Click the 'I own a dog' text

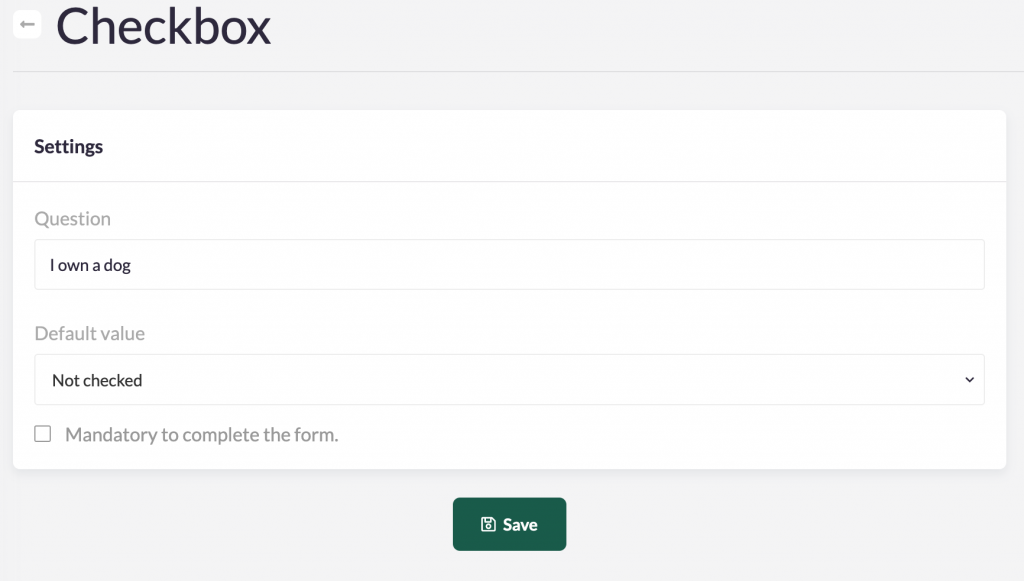(x=91, y=266)
